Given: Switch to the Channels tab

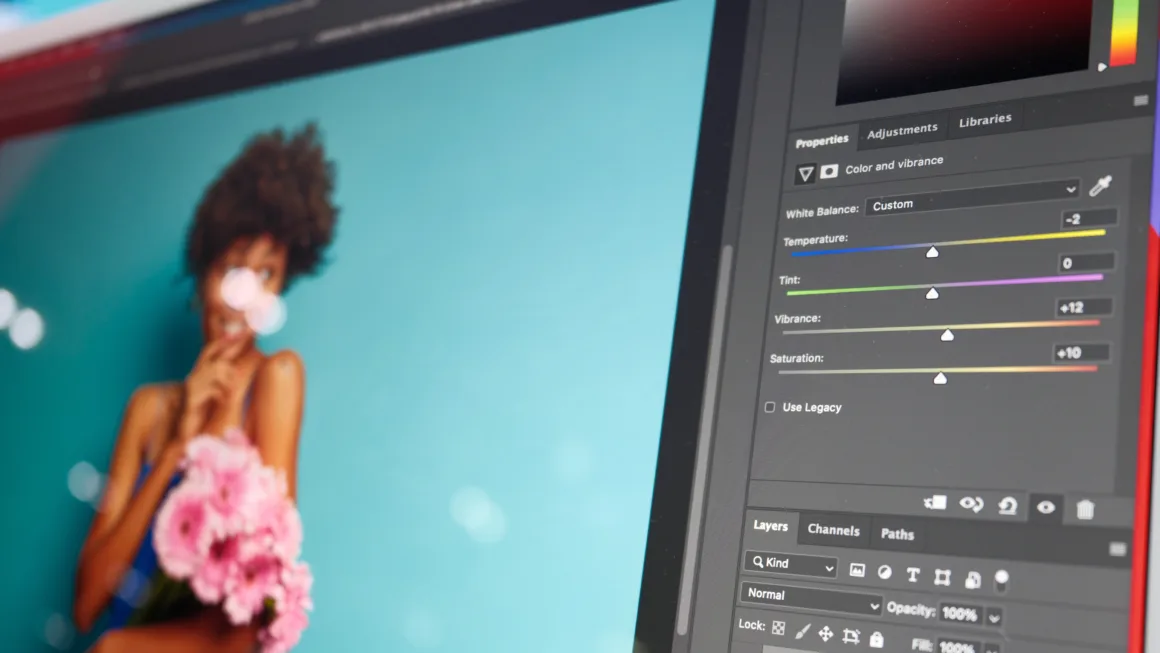Looking at the screenshot, I should pos(834,531).
